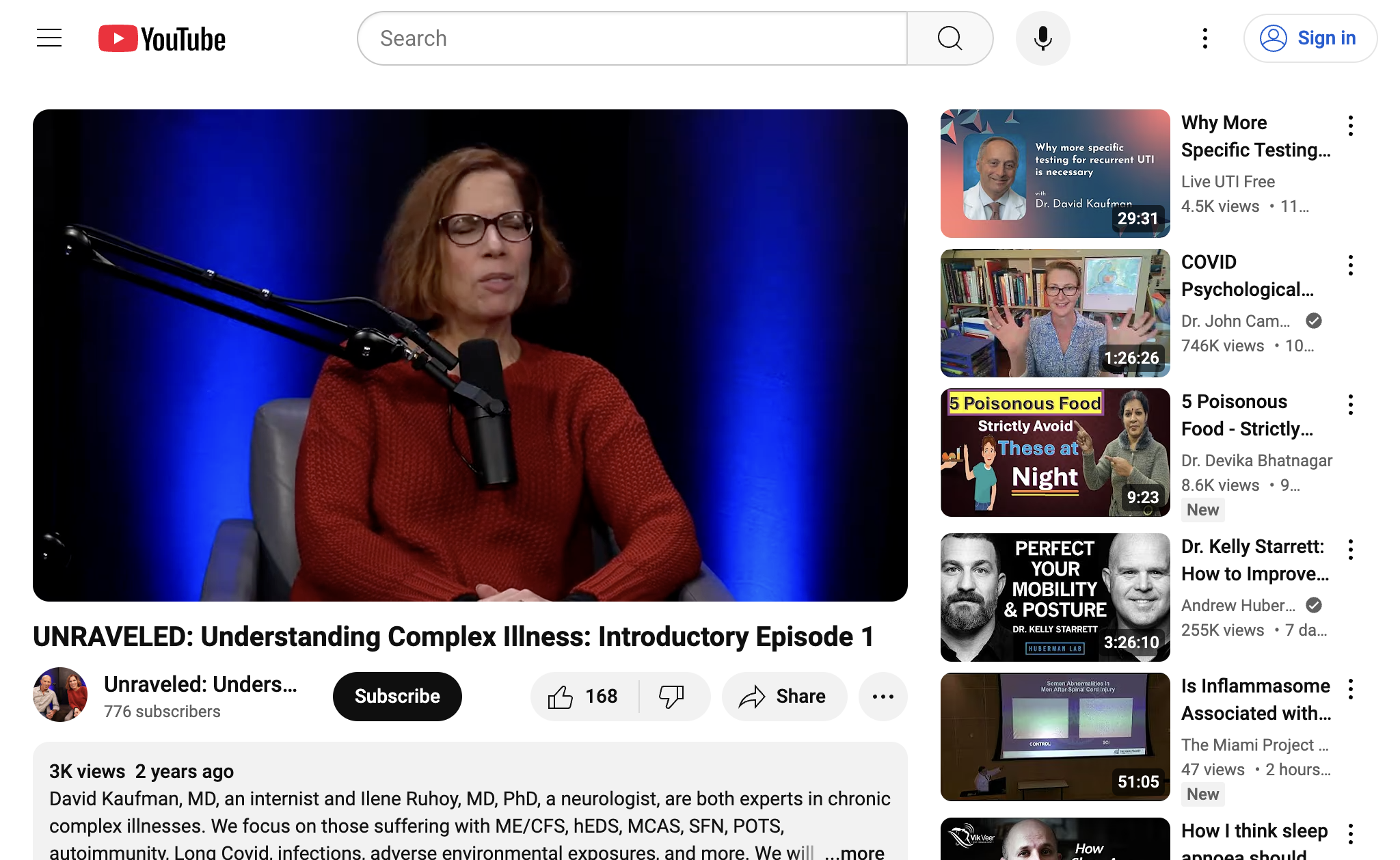The width and height of the screenshot is (1400, 860).
Task: Click the search magnifier button
Action: (x=950, y=38)
